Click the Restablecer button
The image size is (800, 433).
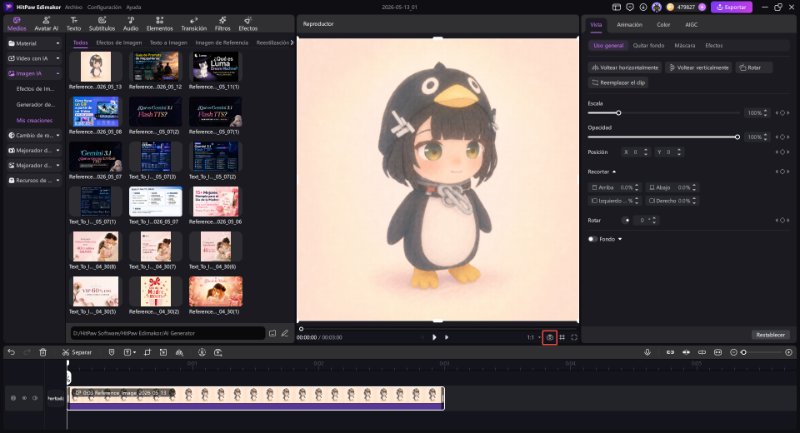tap(770, 335)
